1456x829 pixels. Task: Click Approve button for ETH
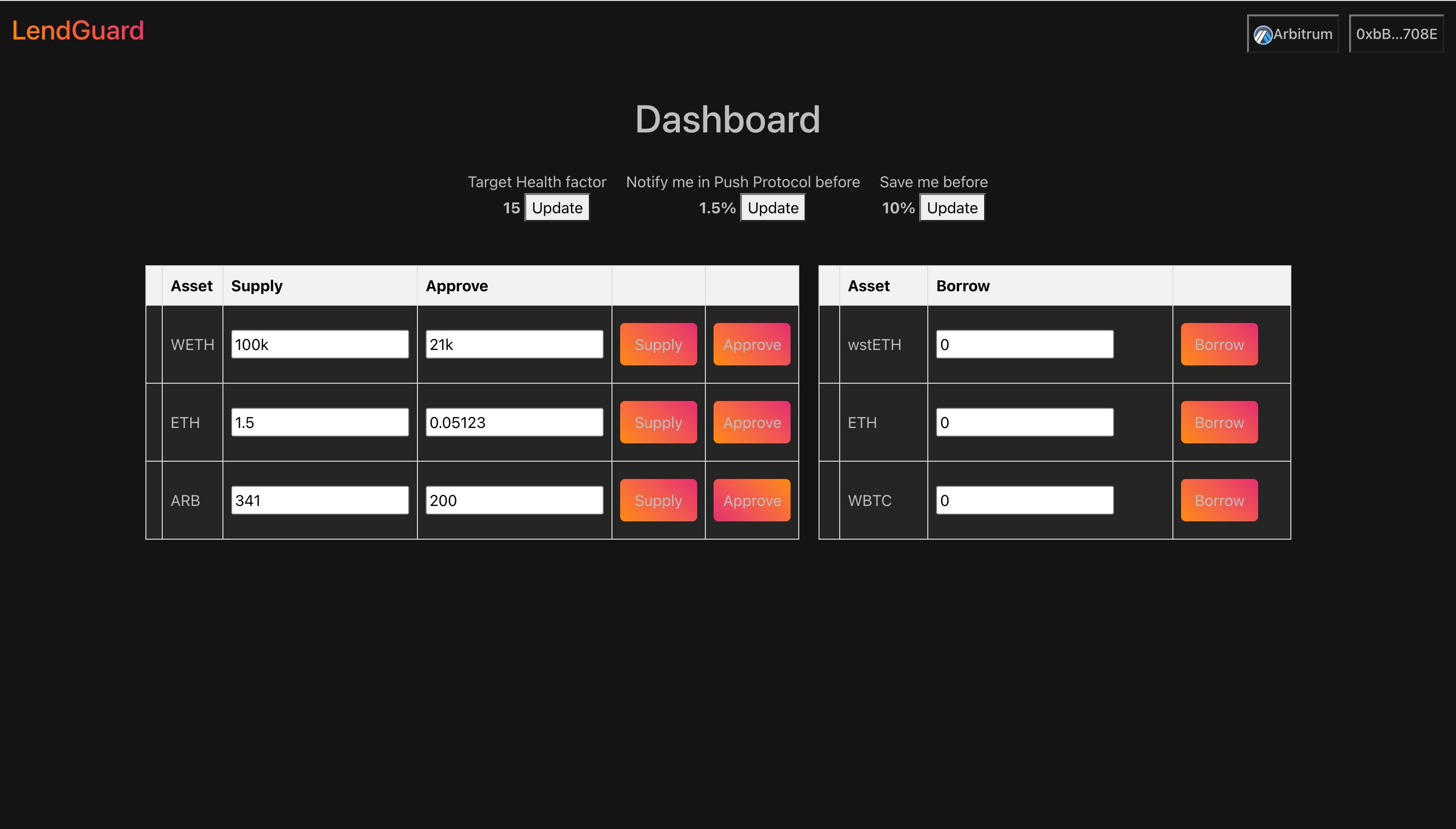coord(751,422)
